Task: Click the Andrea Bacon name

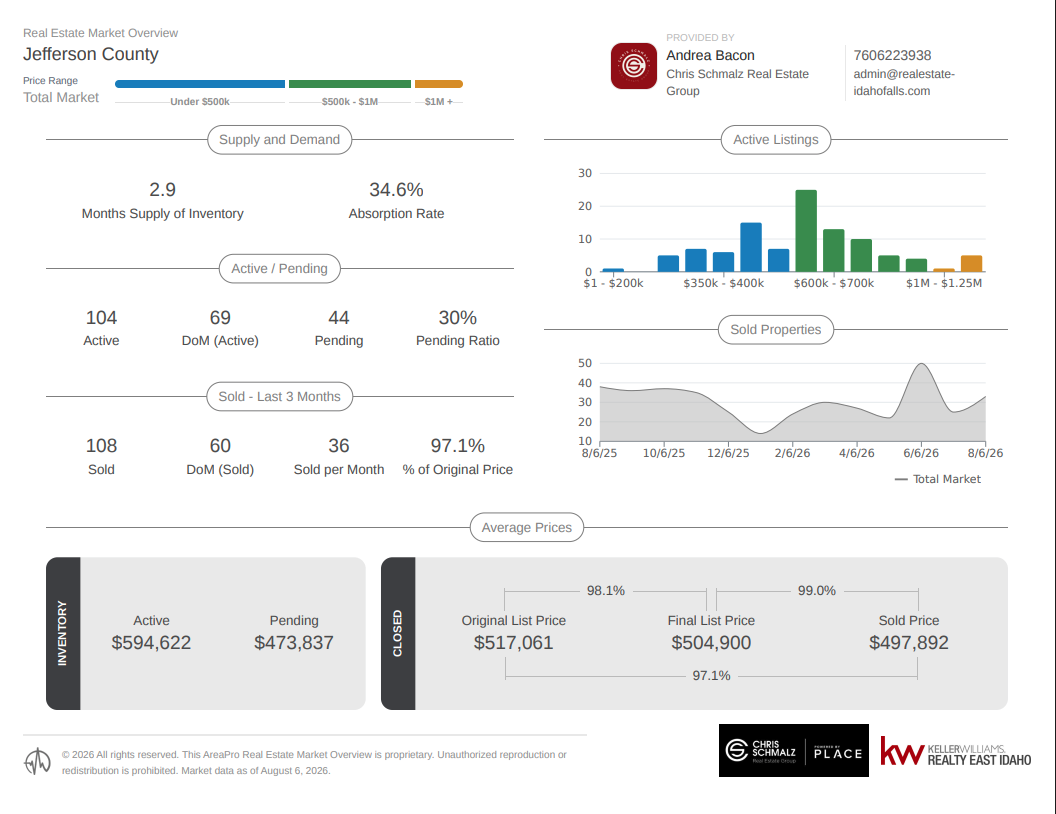Action: 711,55
